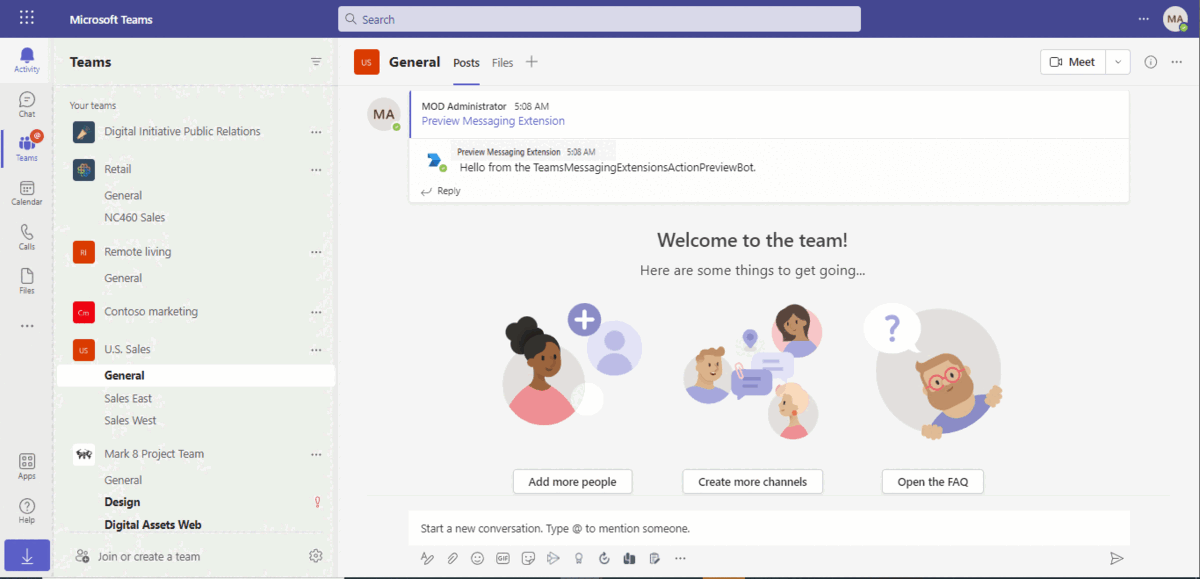The image size is (1200, 582).
Task: Open more options for the Retail team
Action: point(316,169)
